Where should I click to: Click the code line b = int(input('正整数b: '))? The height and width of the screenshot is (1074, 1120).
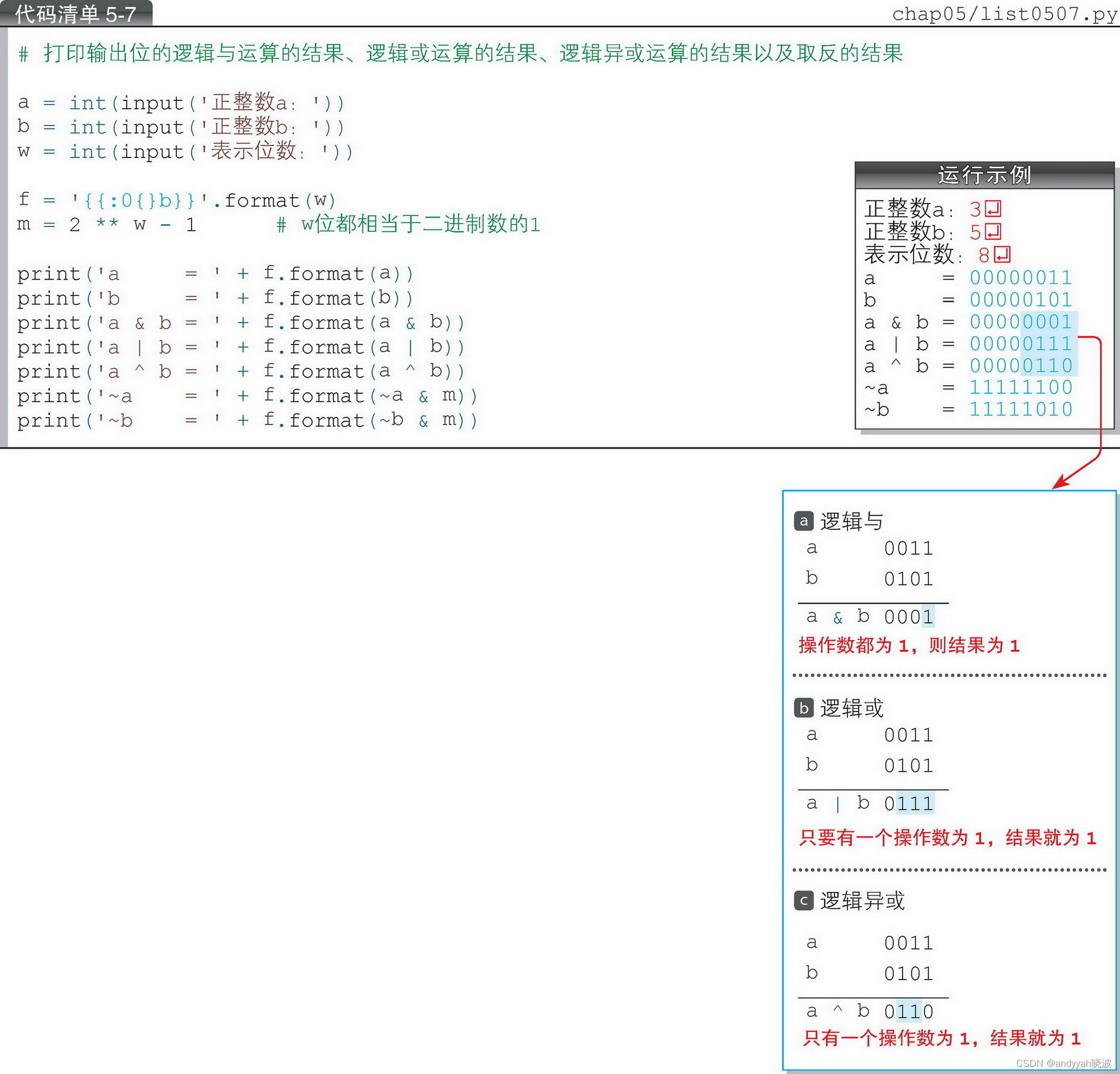(181, 126)
